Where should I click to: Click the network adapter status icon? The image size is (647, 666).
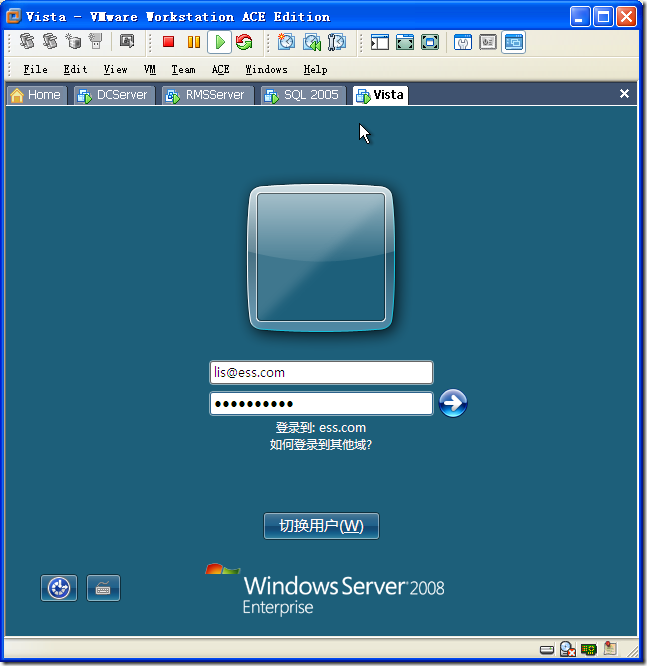(589, 649)
